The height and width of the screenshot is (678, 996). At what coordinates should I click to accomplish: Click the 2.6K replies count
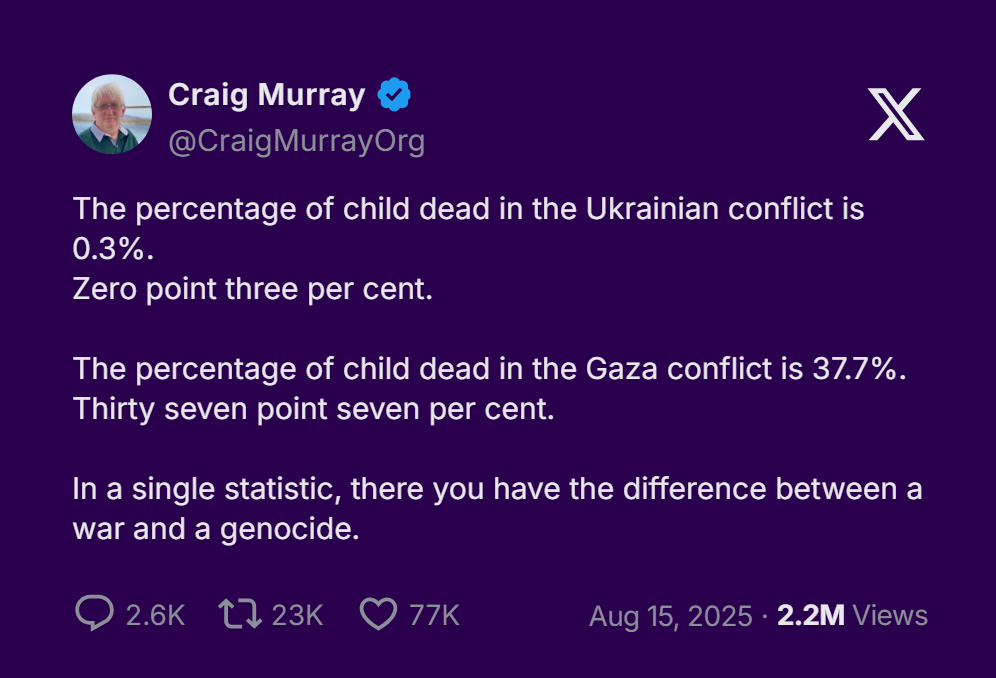pyautogui.click(x=156, y=615)
